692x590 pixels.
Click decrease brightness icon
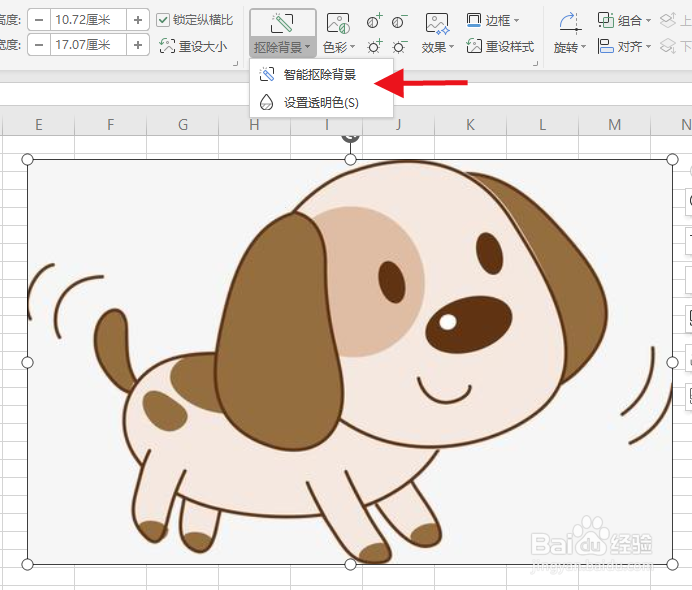[399, 46]
